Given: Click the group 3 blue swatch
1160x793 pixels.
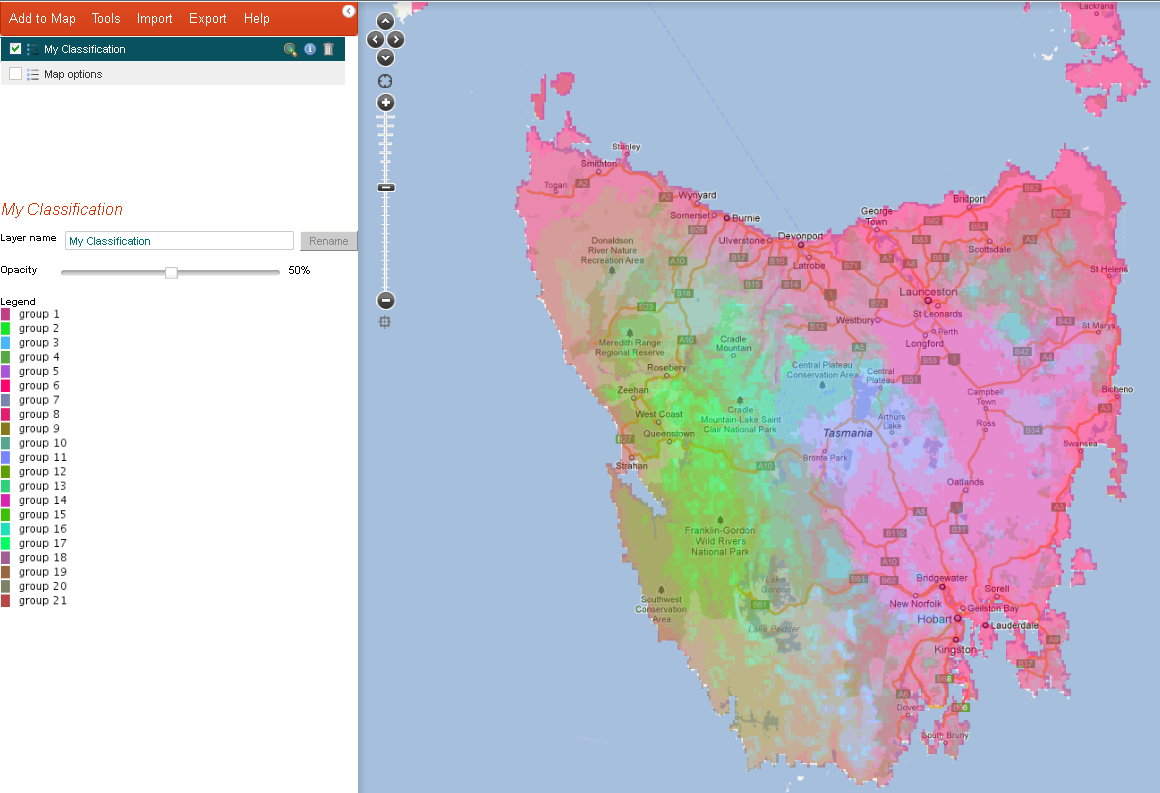Looking at the screenshot, I should pos(5,342).
